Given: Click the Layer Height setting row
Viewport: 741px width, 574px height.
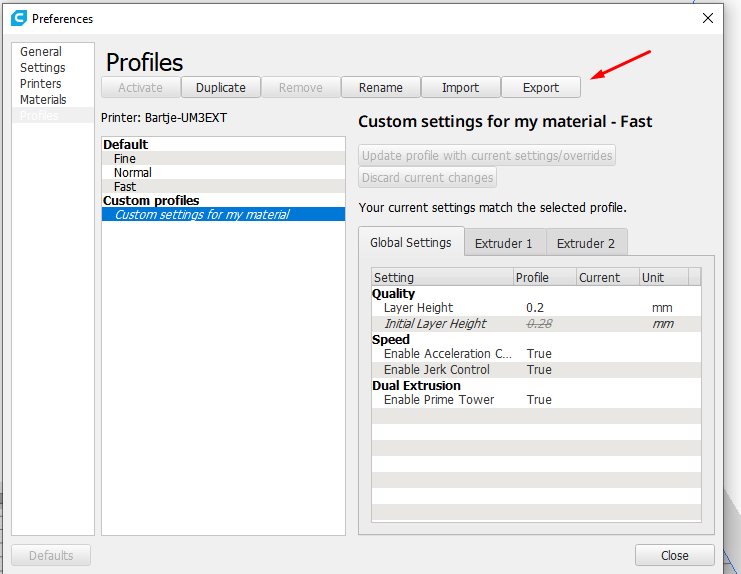Looking at the screenshot, I should [x=419, y=308].
